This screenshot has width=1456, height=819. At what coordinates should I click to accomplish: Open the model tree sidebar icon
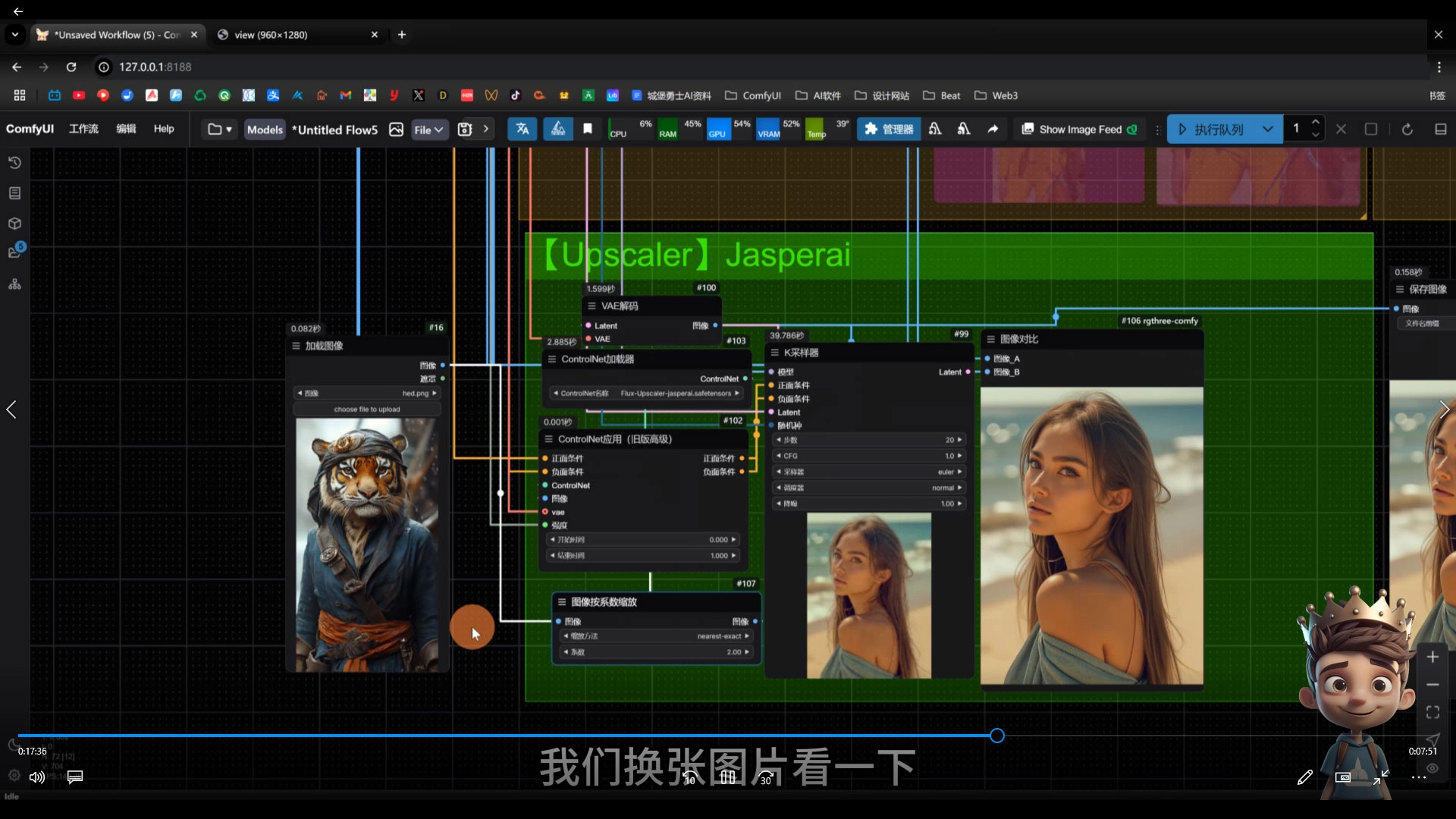(x=14, y=284)
